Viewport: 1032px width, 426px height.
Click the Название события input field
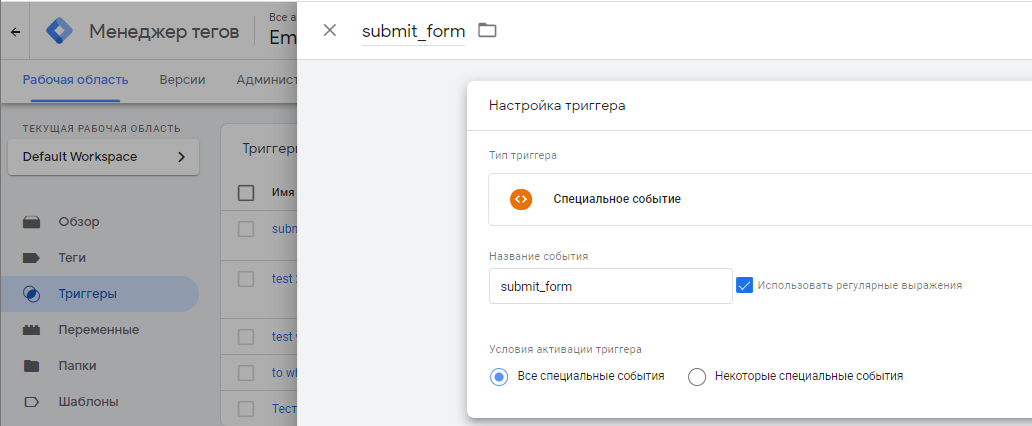610,286
